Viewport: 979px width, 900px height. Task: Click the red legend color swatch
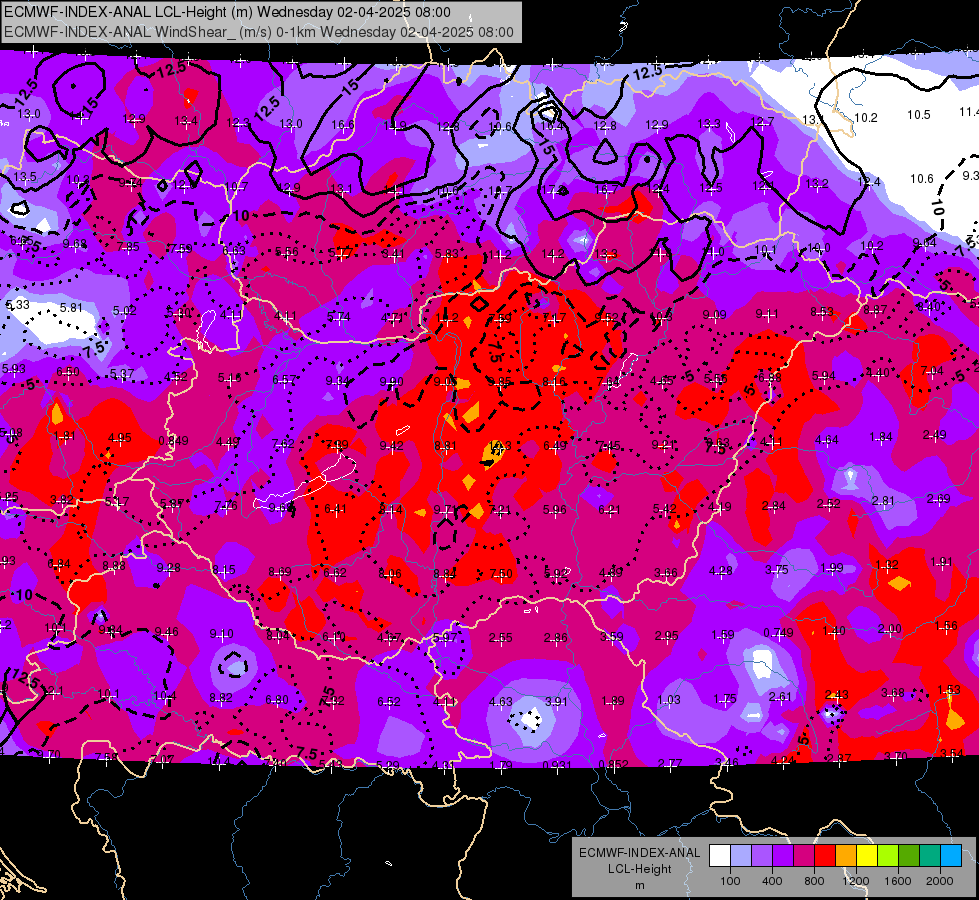825,856
